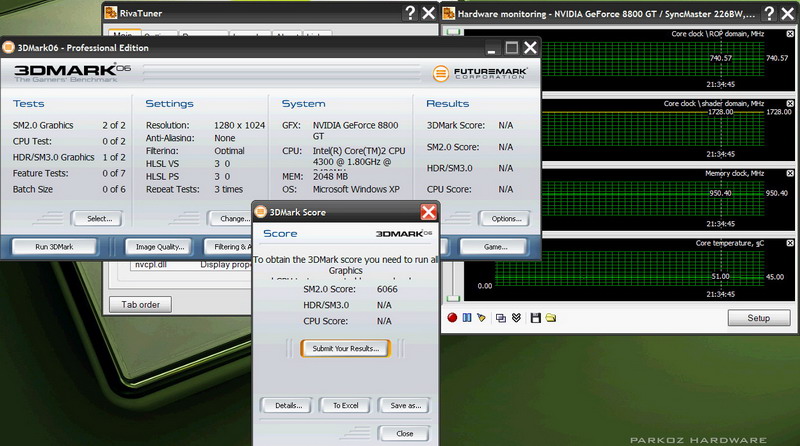The image size is (800, 446).
Task: Click the SM2.0 Graphics tests row
Action: [69, 125]
